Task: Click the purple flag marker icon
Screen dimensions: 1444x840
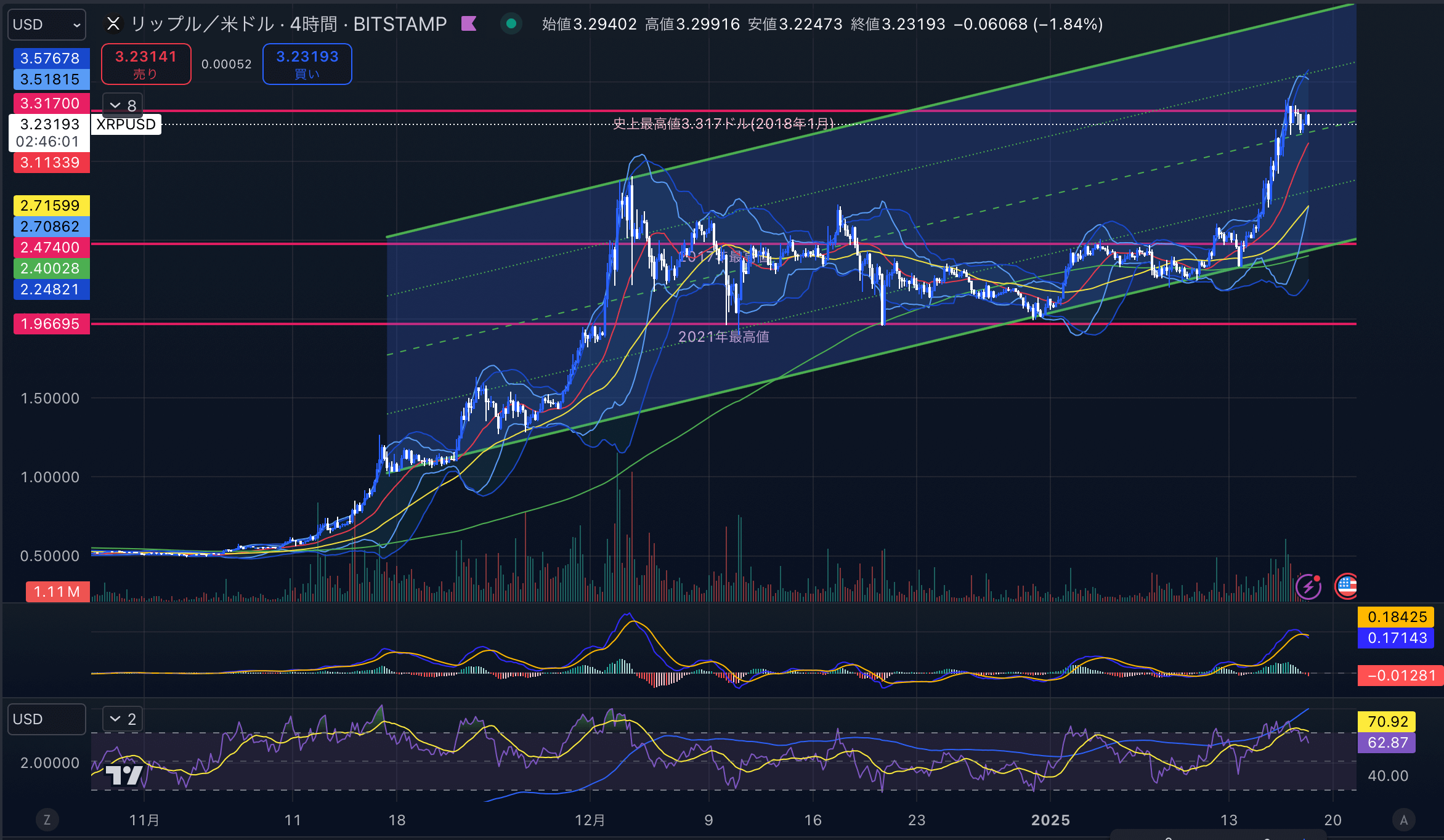Action: pyautogui.click(x=469, y=24)
